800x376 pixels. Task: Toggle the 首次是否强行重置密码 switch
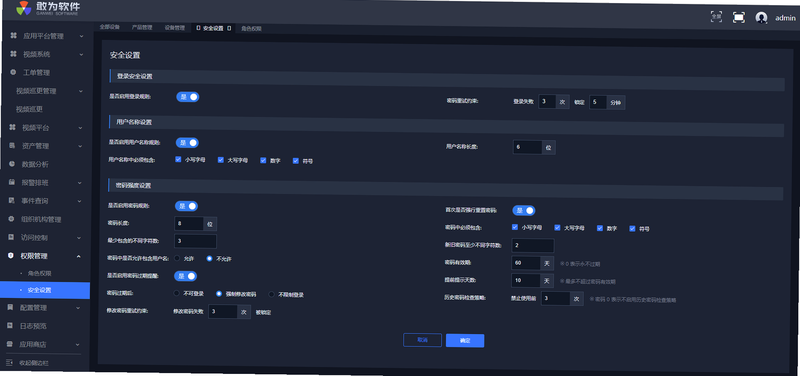pos(523,210)
